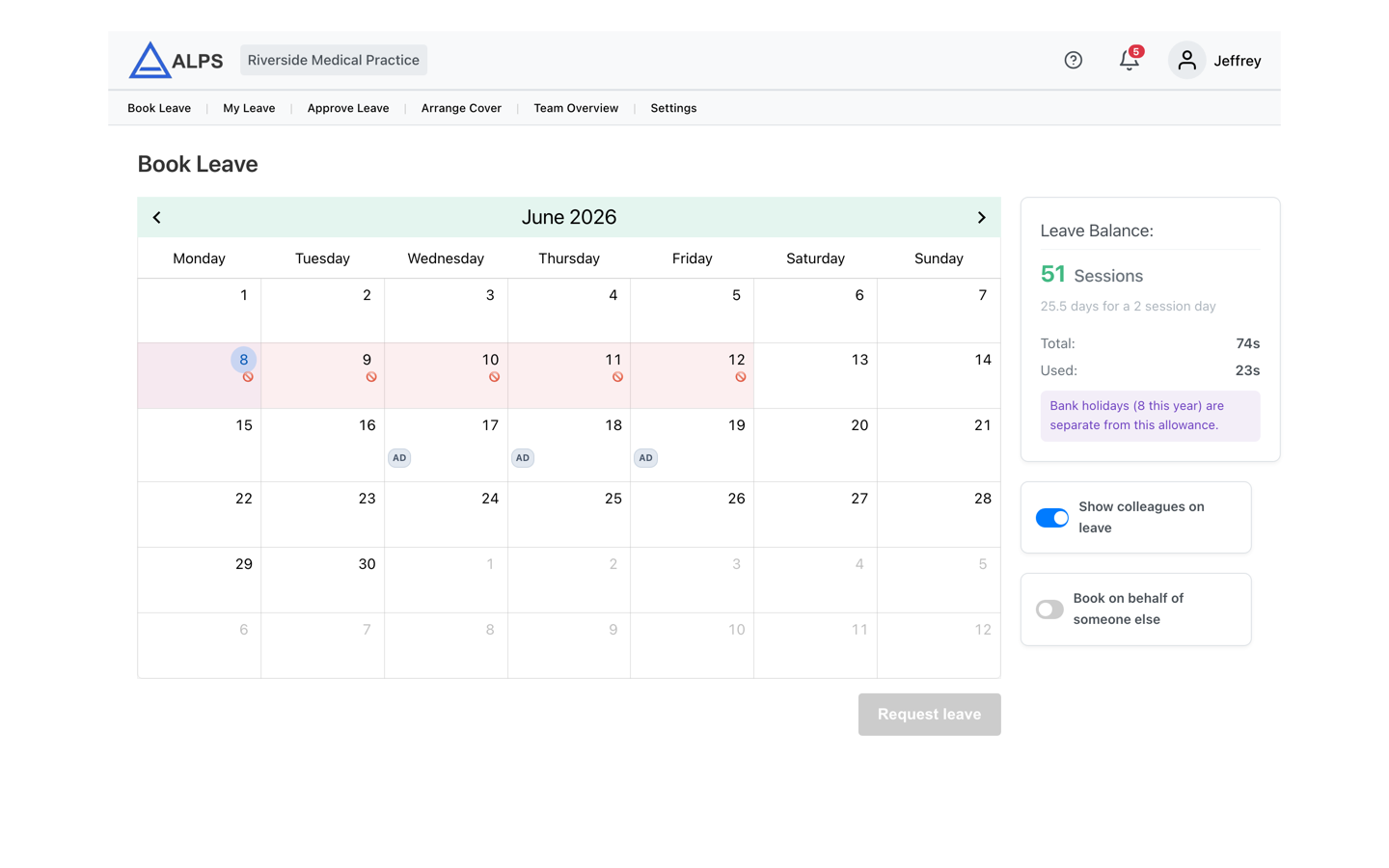1389x868 pixels.
Task: Select Sunday June 28
Action: (x=939, y=515)
